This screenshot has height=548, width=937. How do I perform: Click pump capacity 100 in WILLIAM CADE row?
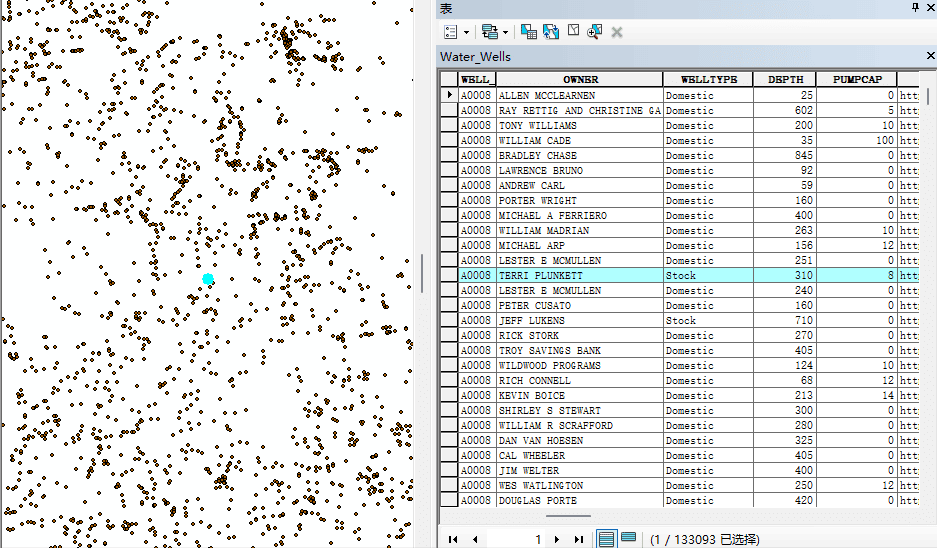point(857,140)
